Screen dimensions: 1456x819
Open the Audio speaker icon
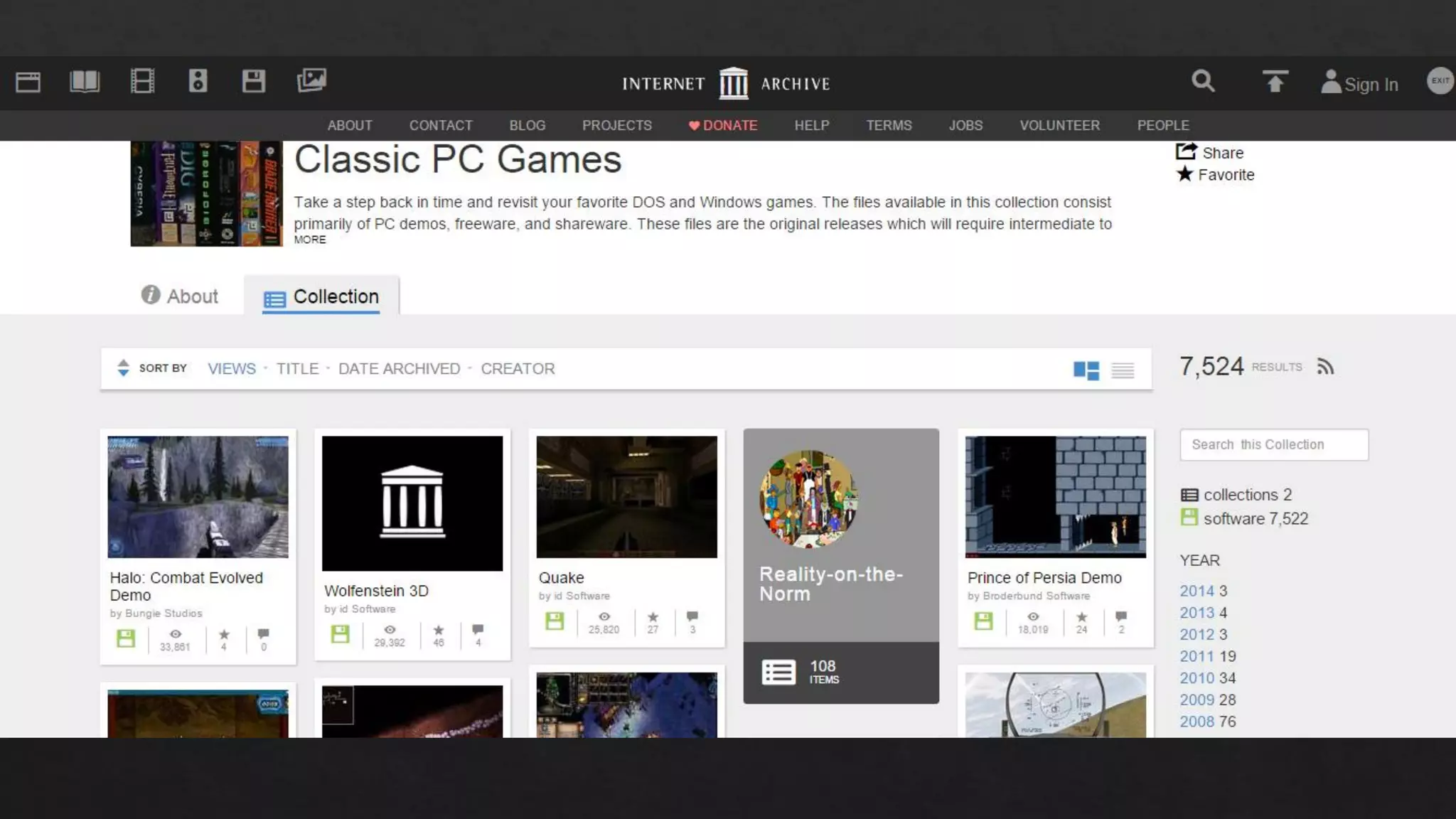click(x=198, y=82)
